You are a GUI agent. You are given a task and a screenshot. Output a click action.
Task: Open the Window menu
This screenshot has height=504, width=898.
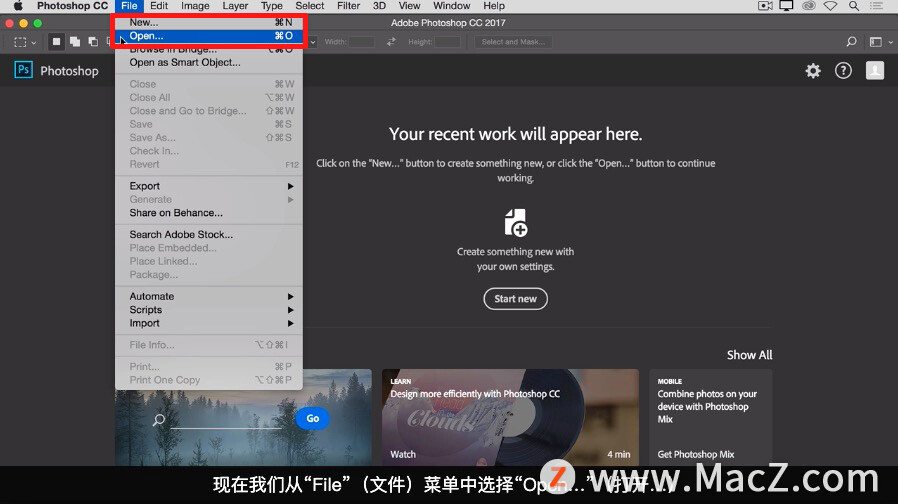pyautogui.click(x=451, y=6)
